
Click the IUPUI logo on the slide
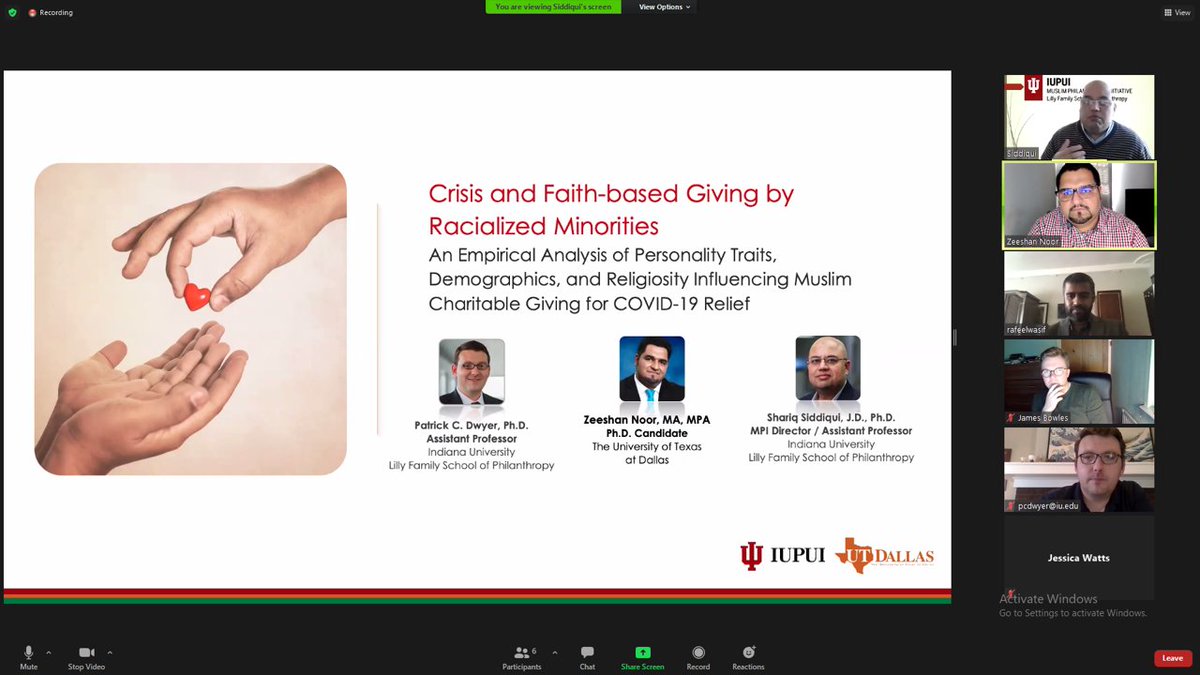[783, 556]
